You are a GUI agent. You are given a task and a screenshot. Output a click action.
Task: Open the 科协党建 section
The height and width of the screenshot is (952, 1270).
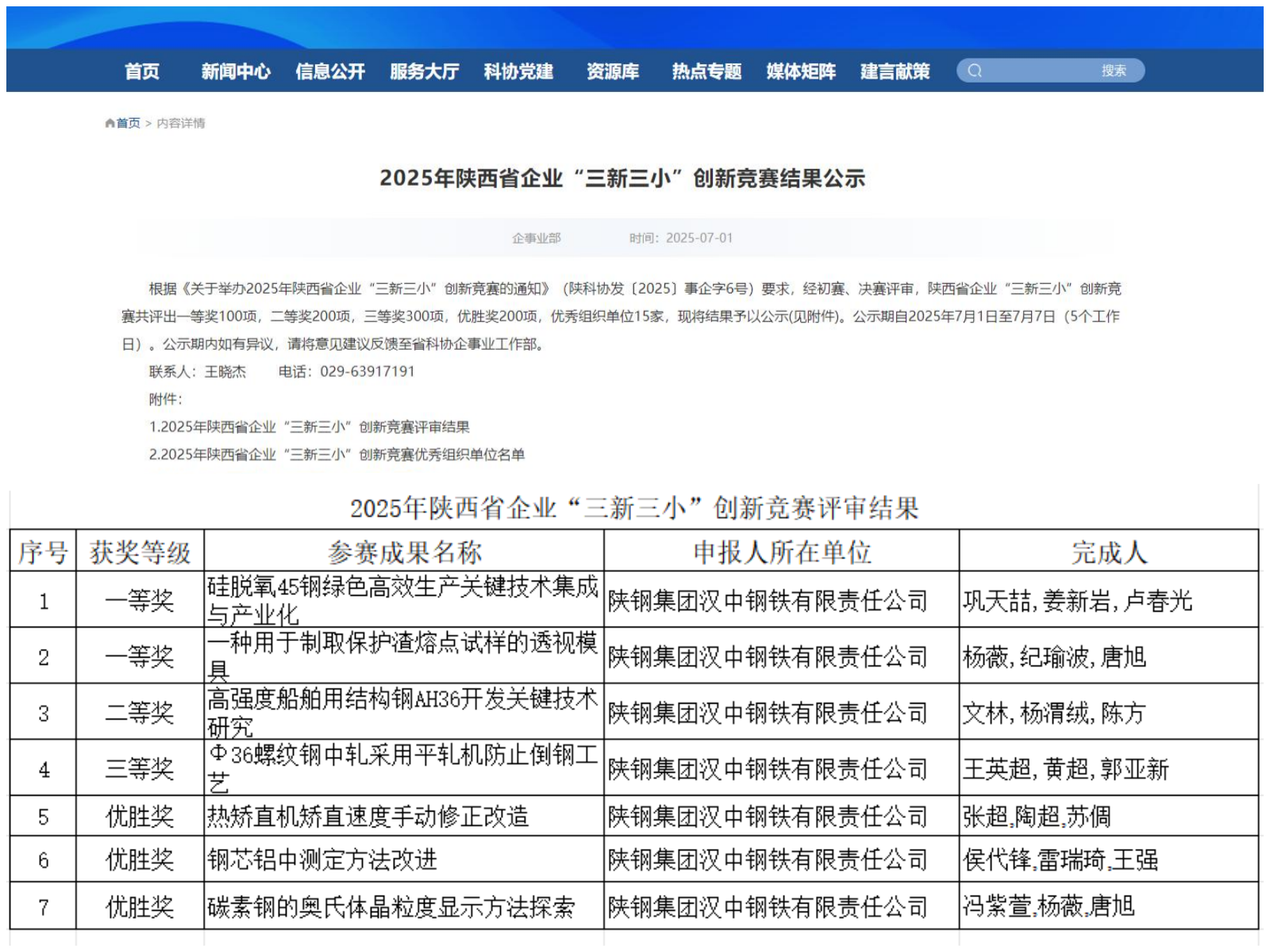[520, 71]
